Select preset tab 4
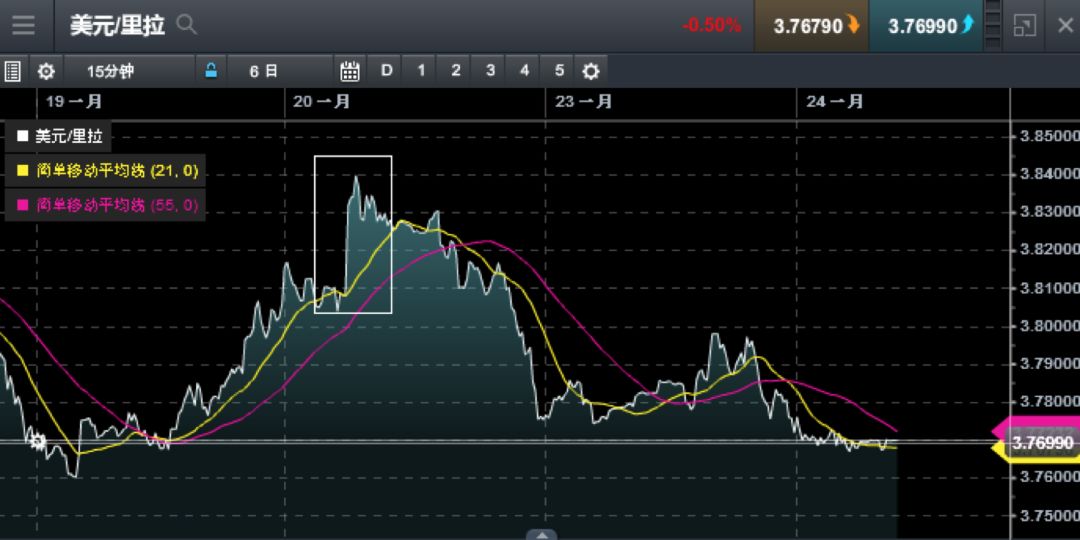This screenshot has width=1080, height=540. pyautogui.click(x=524, y=70)
